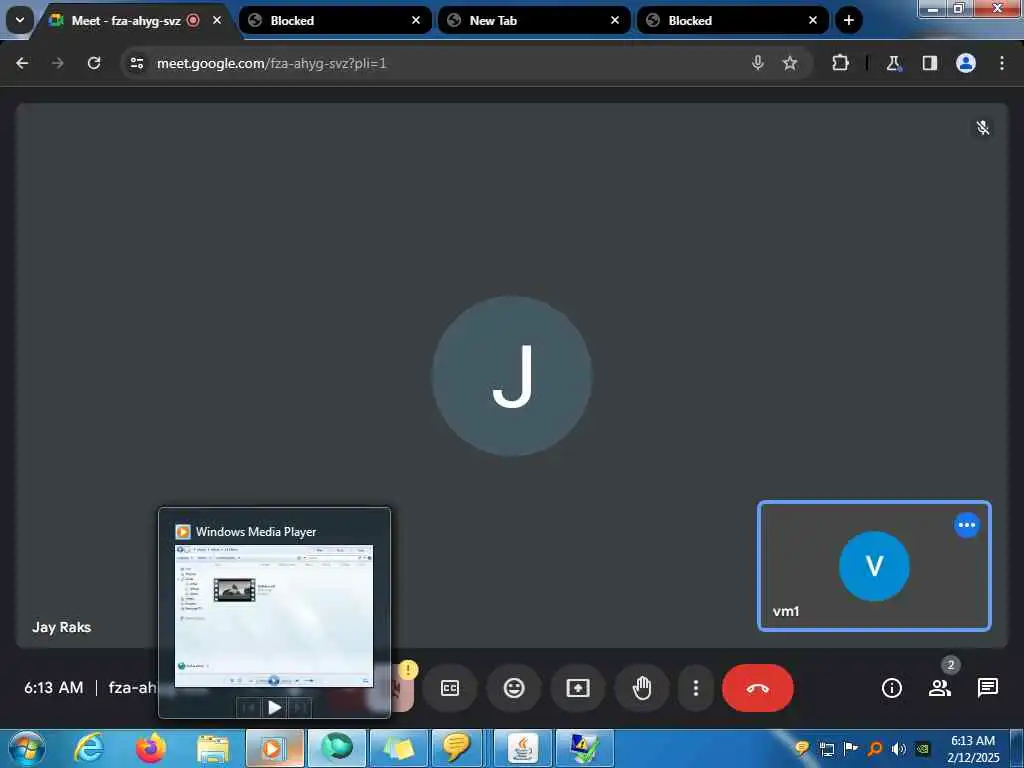
Task: Close the first Blocked tab
Action: coord(416,20)
